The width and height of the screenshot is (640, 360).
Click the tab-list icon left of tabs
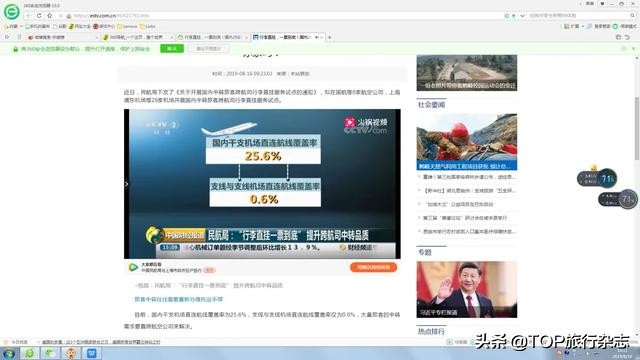tap(7, 37)
